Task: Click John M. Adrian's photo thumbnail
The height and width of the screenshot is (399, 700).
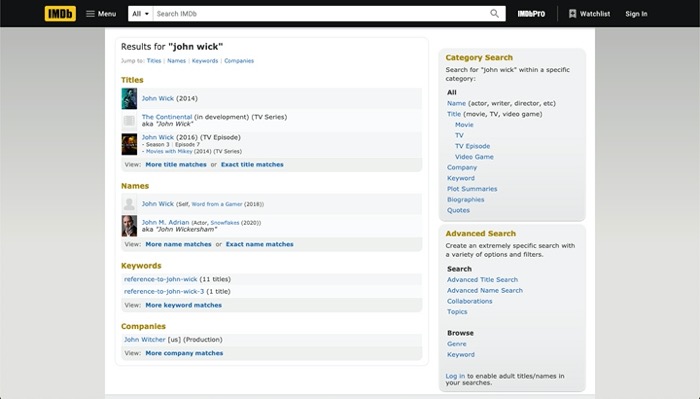Action: click(x=129, y=226)
